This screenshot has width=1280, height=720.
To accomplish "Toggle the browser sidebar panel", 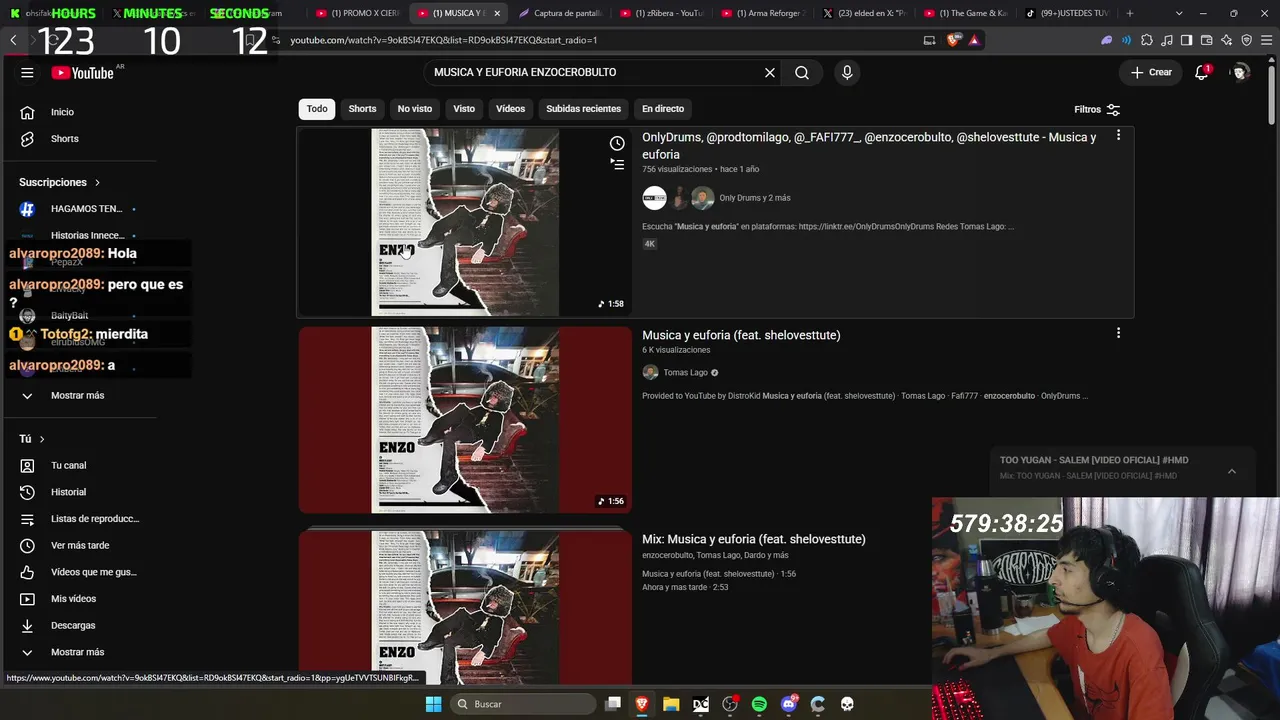I will coord(1187,40).
